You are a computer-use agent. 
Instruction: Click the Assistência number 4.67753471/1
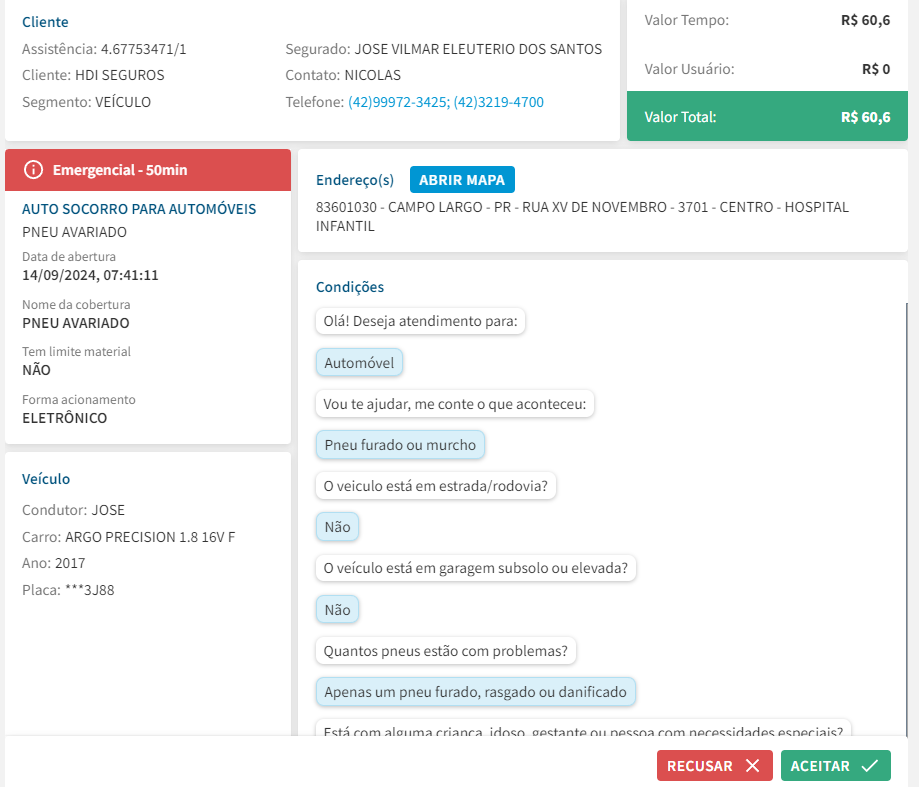tap(143, 49)
